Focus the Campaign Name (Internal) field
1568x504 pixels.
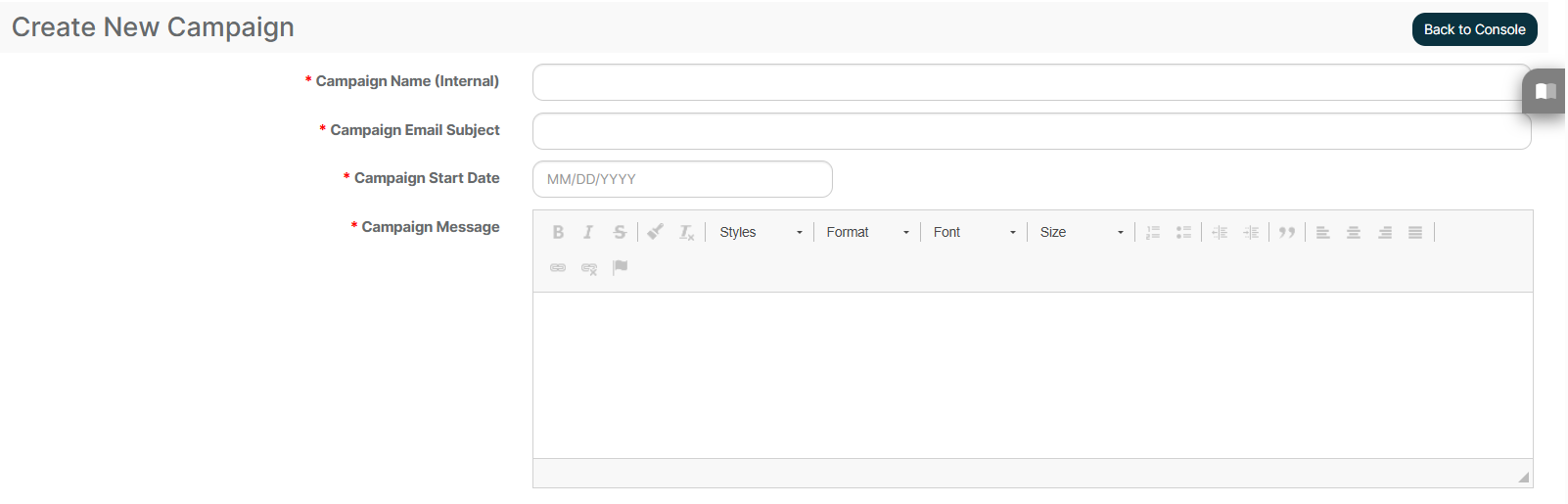click(1032, 82)
